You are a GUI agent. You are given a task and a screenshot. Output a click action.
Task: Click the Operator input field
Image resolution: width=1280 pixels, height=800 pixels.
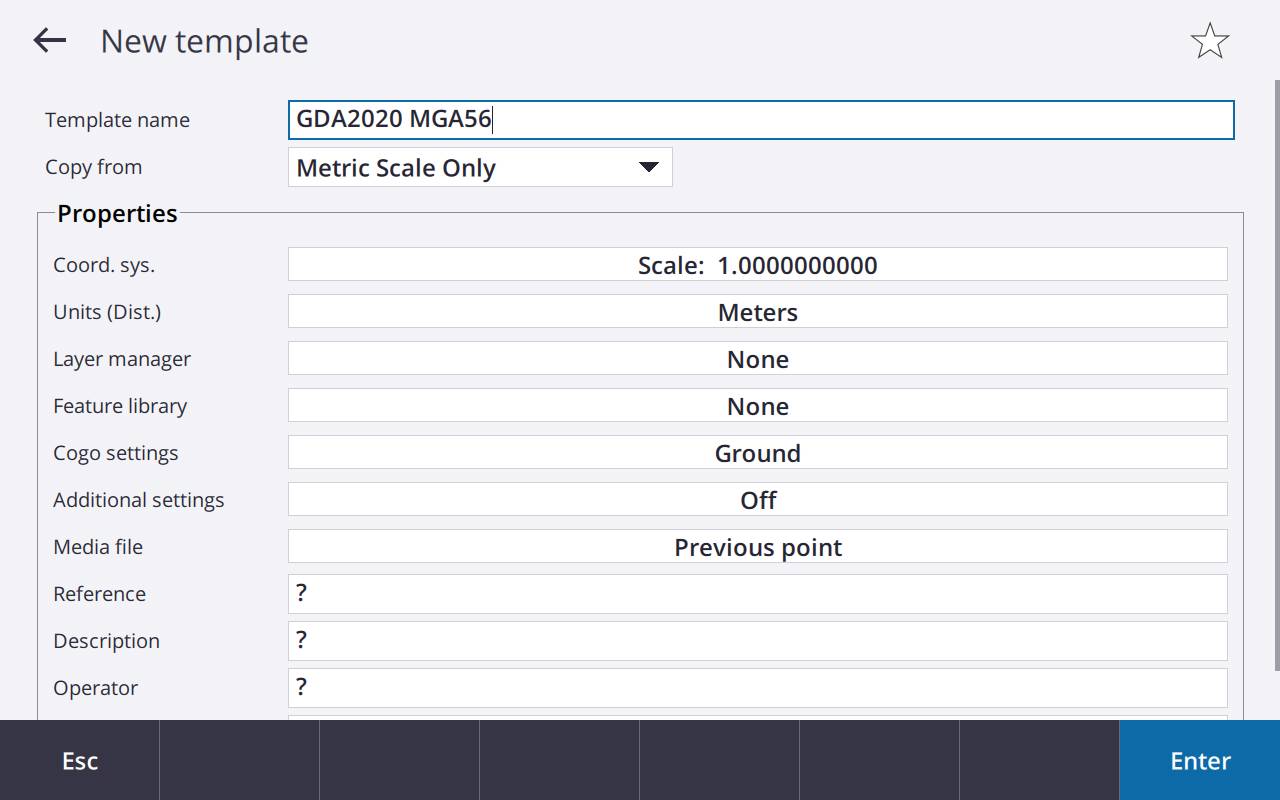[757, 688]
